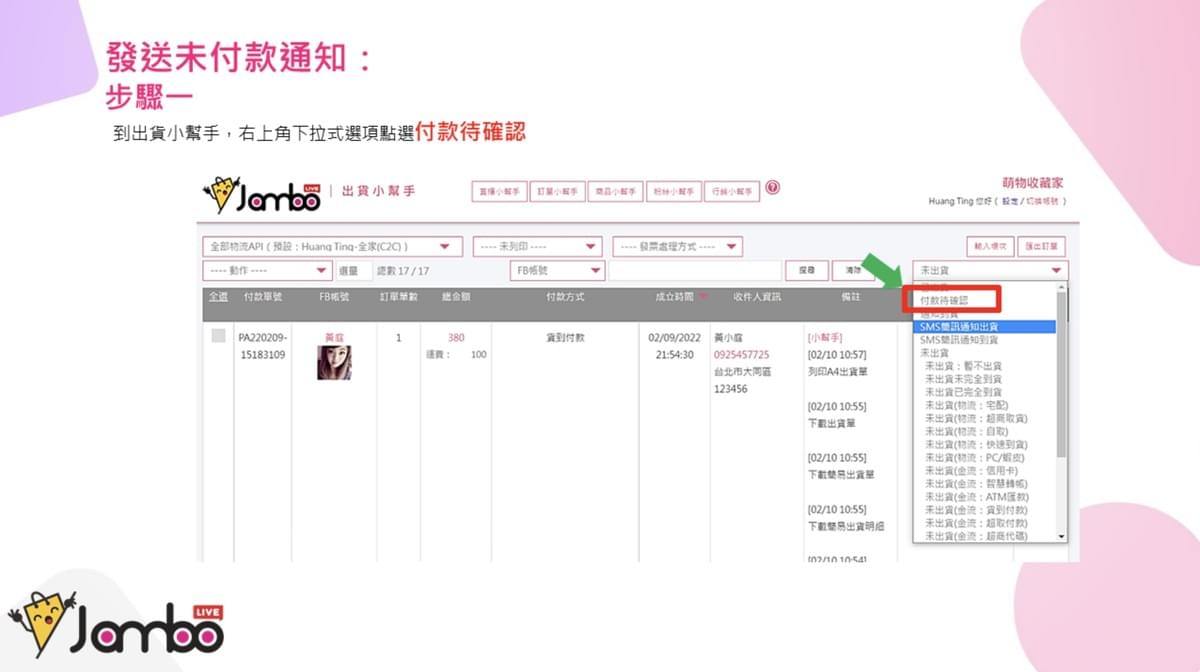
Task: Switch to the 粉絲小幫手 tab
Action: click(x=674, y=191)
